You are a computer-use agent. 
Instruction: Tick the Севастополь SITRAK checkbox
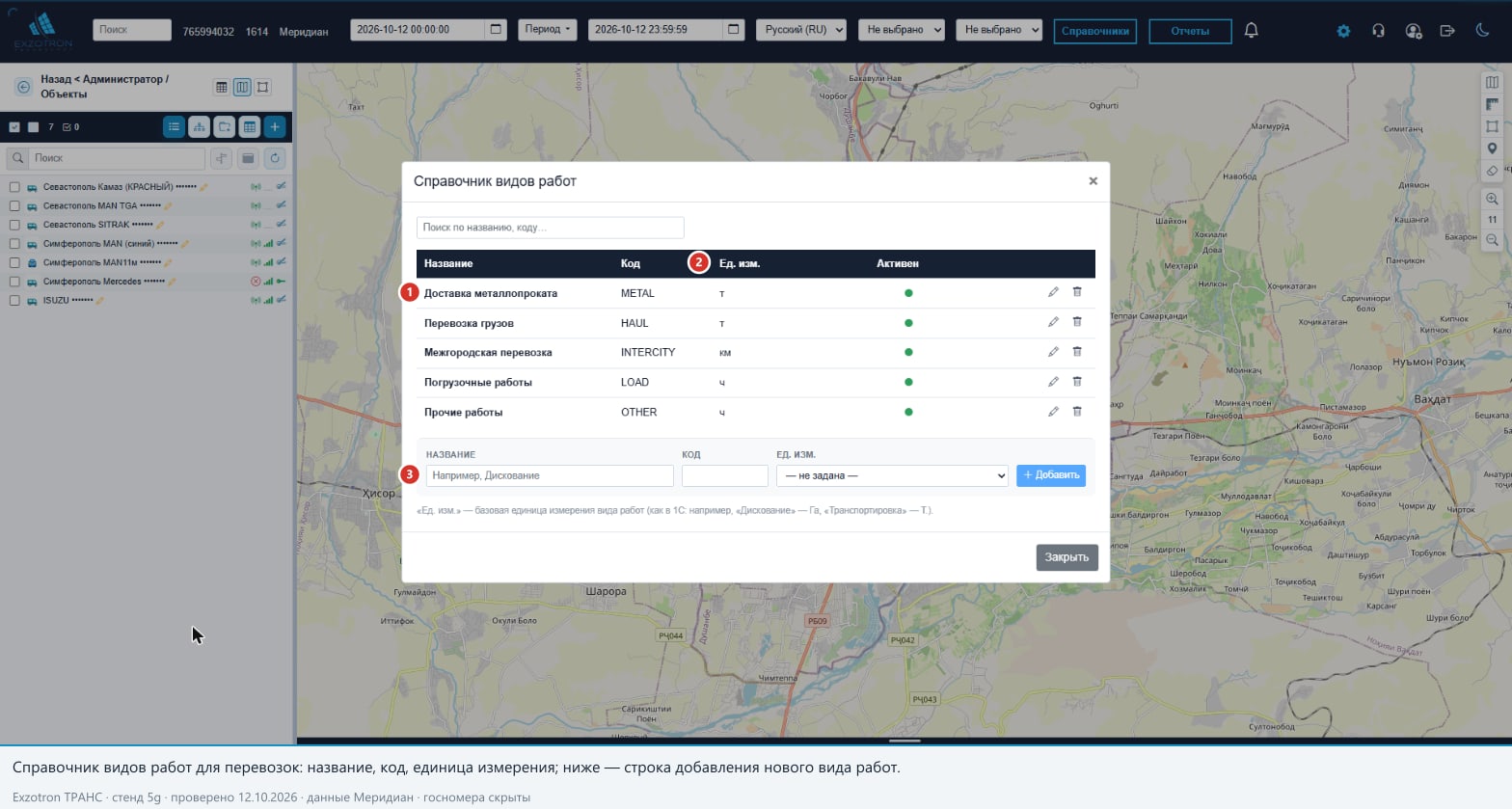pos(14,225)
